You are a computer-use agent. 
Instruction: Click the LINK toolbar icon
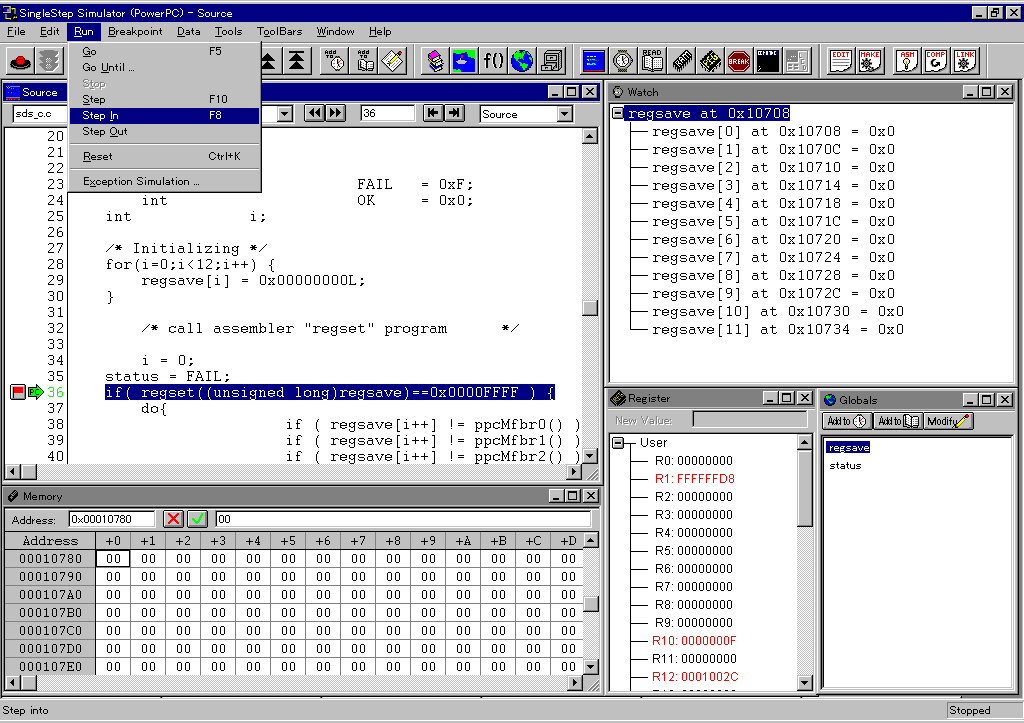965,61
